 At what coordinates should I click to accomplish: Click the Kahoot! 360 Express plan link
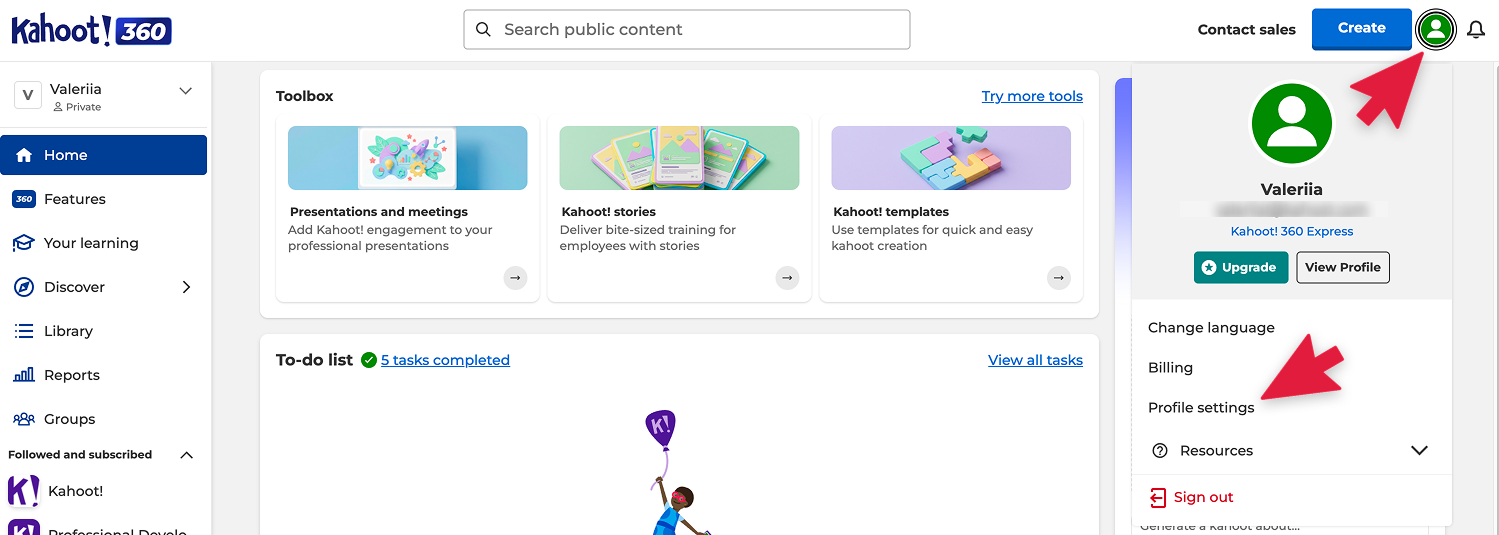coord(1292,231)
